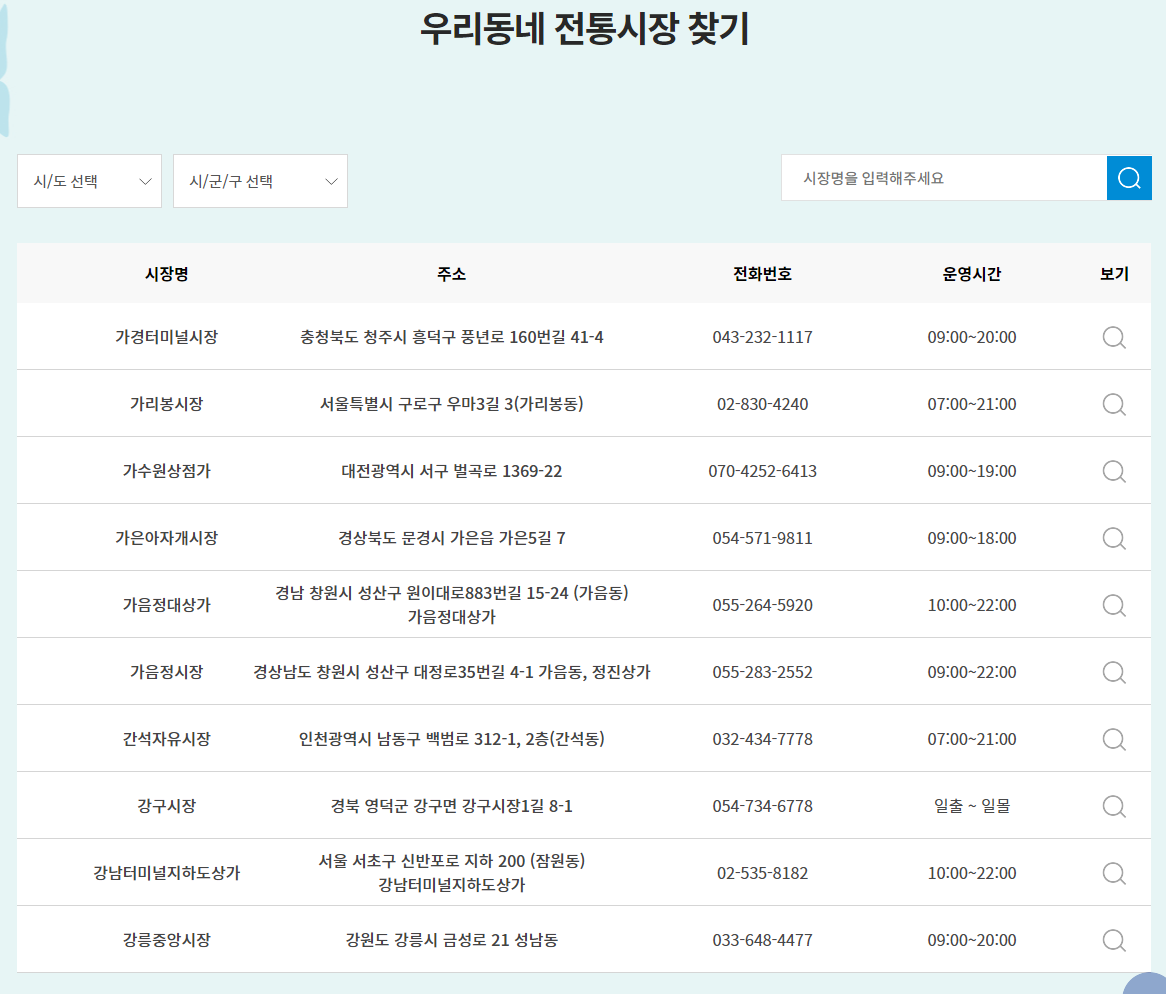Select market name 강구시장

tap(167, 805)
